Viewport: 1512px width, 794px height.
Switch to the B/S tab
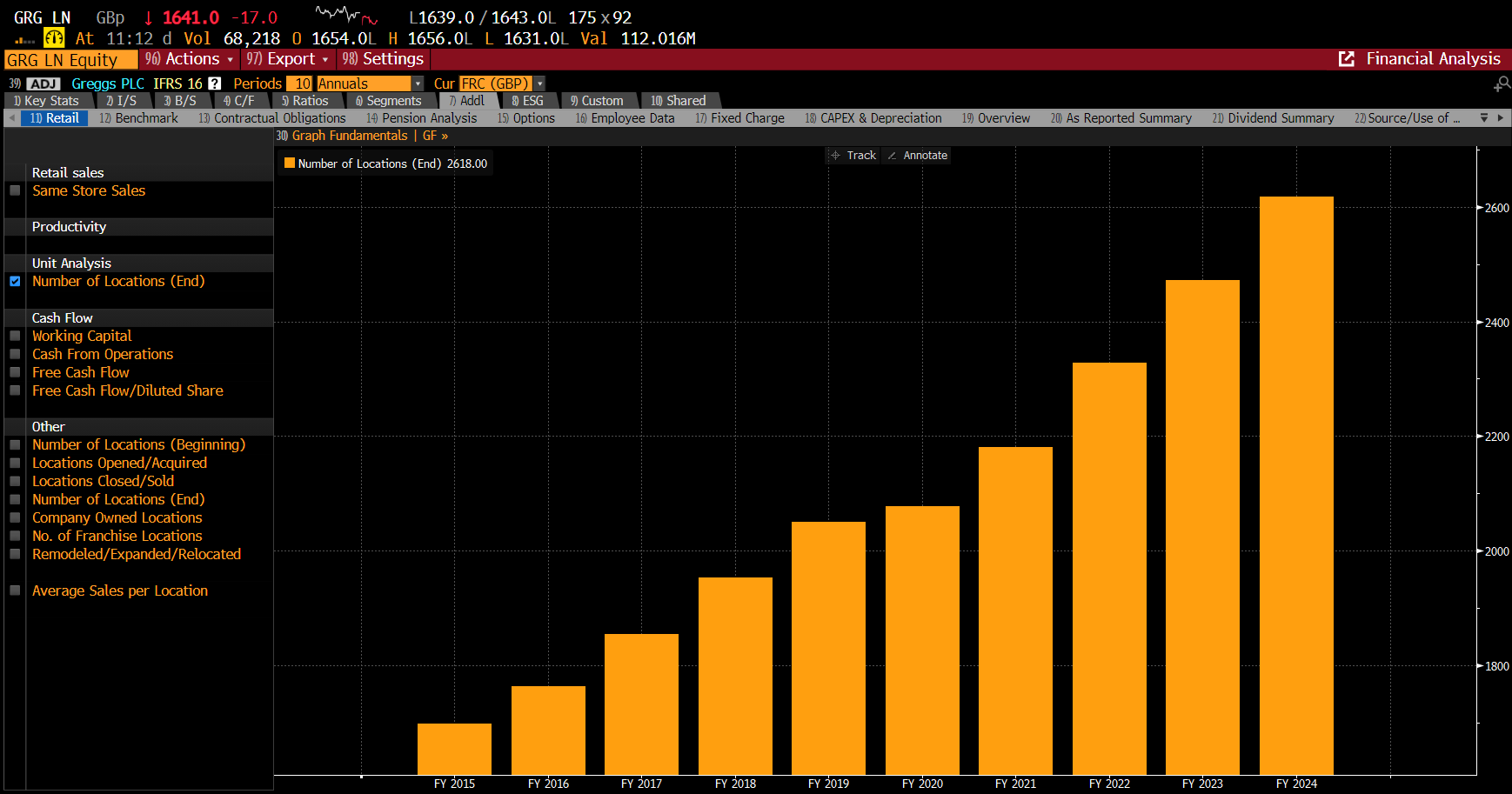pyautogui.click(x=180, y=101)
